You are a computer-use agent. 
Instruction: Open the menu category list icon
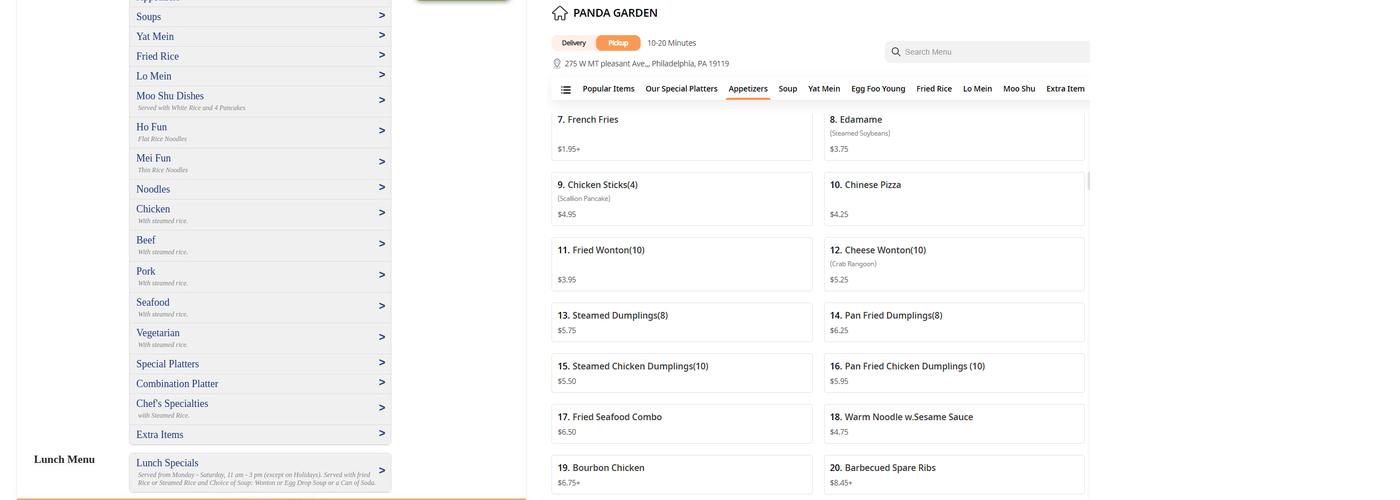click(566, 89)
